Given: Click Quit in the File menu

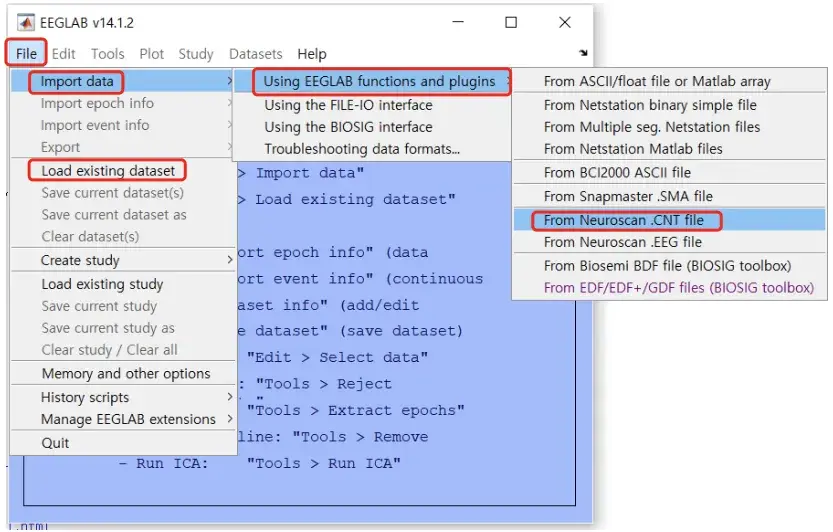Looking at the screenshot, I should [x=56, y=443].
